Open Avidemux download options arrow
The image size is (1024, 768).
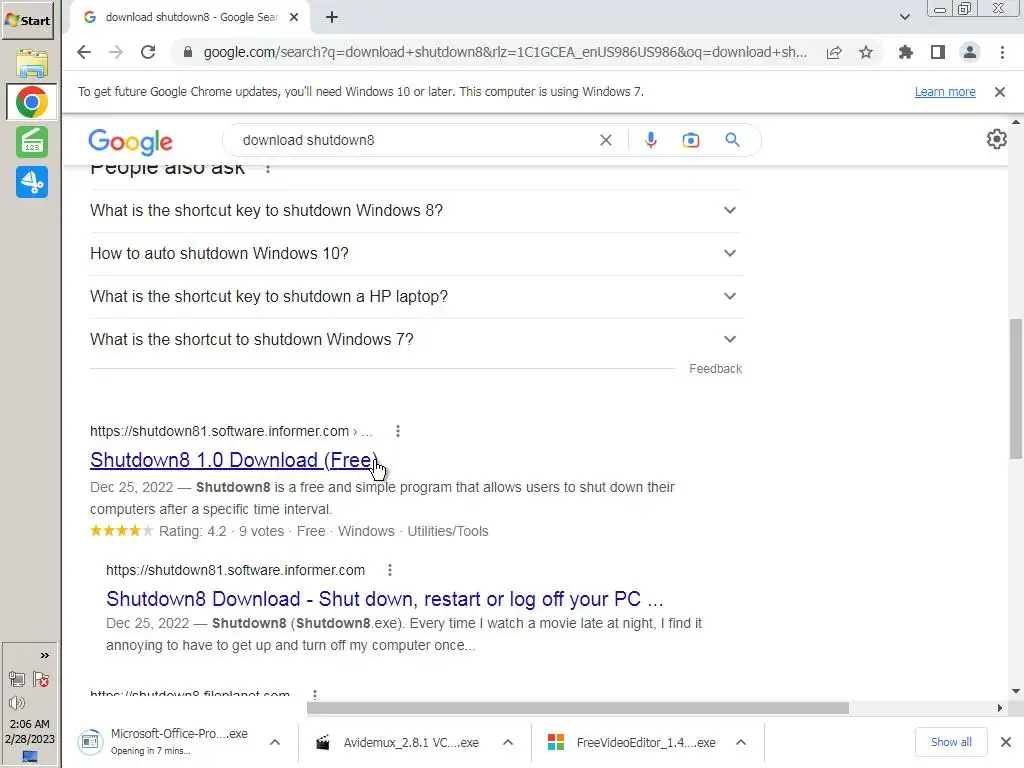tap(508, 743)
